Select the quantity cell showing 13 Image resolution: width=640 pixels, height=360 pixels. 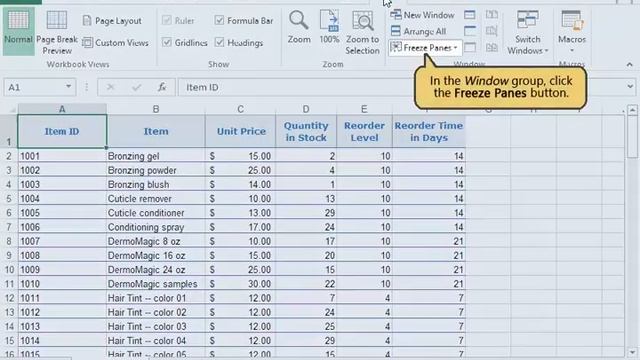[x=306, y=199]
